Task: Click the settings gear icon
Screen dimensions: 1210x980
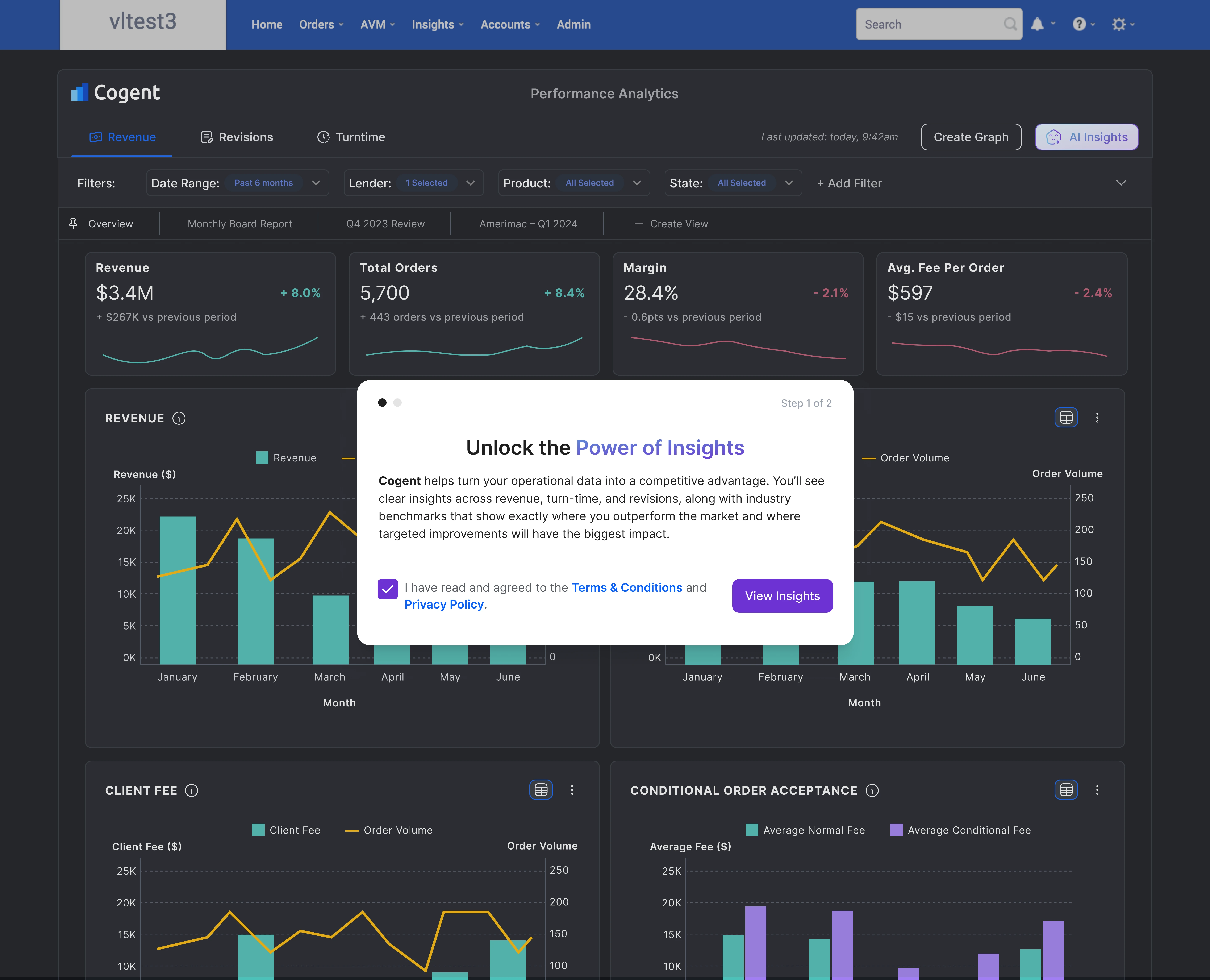Action: (x=1119, y=24)
